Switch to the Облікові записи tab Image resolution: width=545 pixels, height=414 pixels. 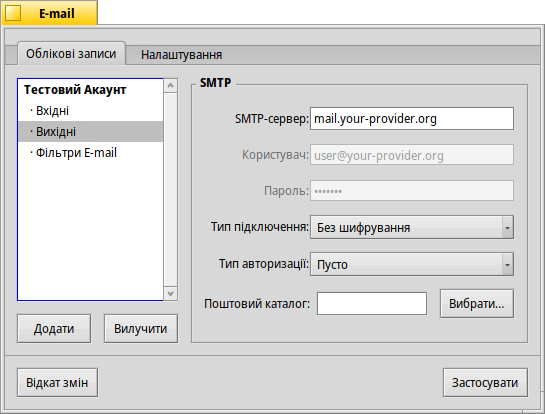point(71,54)
